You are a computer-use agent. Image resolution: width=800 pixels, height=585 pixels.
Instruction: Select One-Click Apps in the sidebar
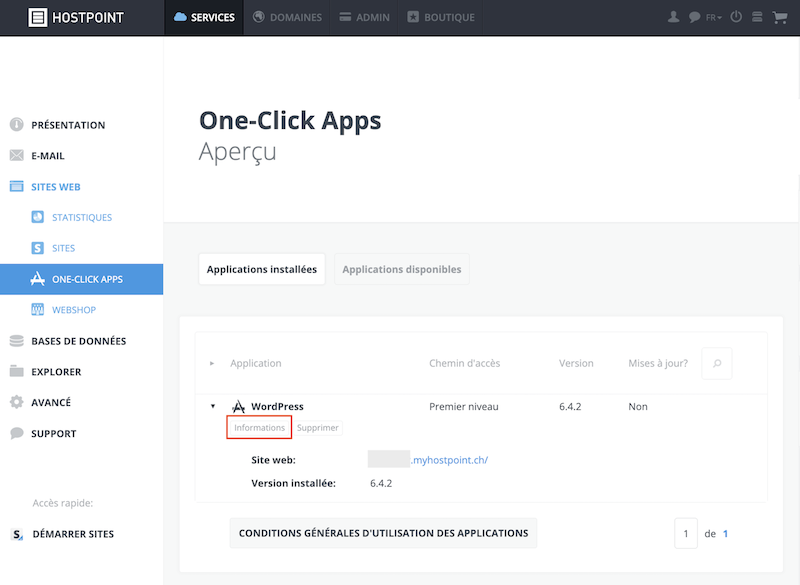(82, 279)
